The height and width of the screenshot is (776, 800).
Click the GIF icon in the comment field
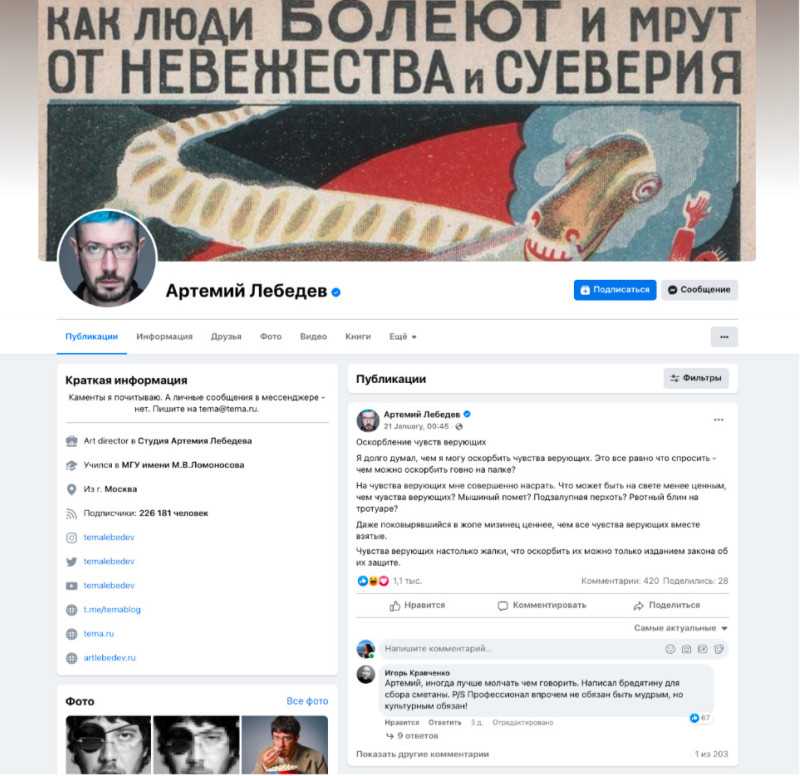[x=703, y=649]
